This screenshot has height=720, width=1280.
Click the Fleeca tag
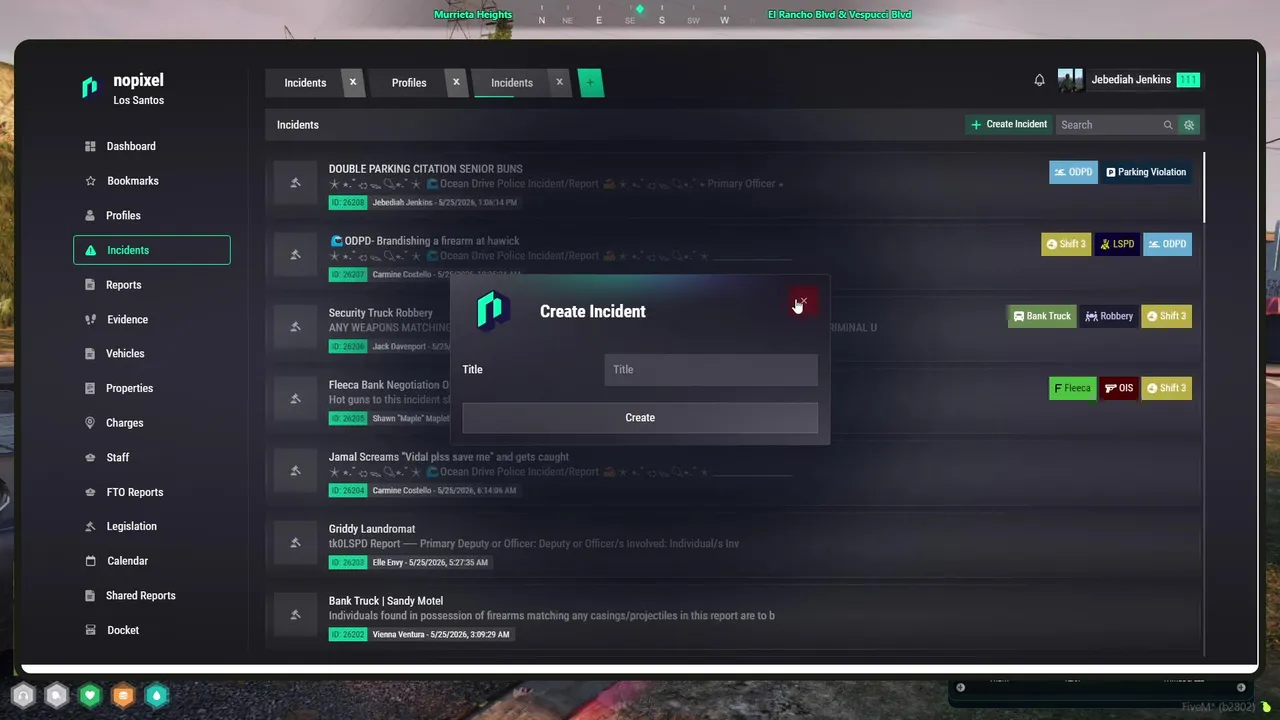(x=1072, y=388)
